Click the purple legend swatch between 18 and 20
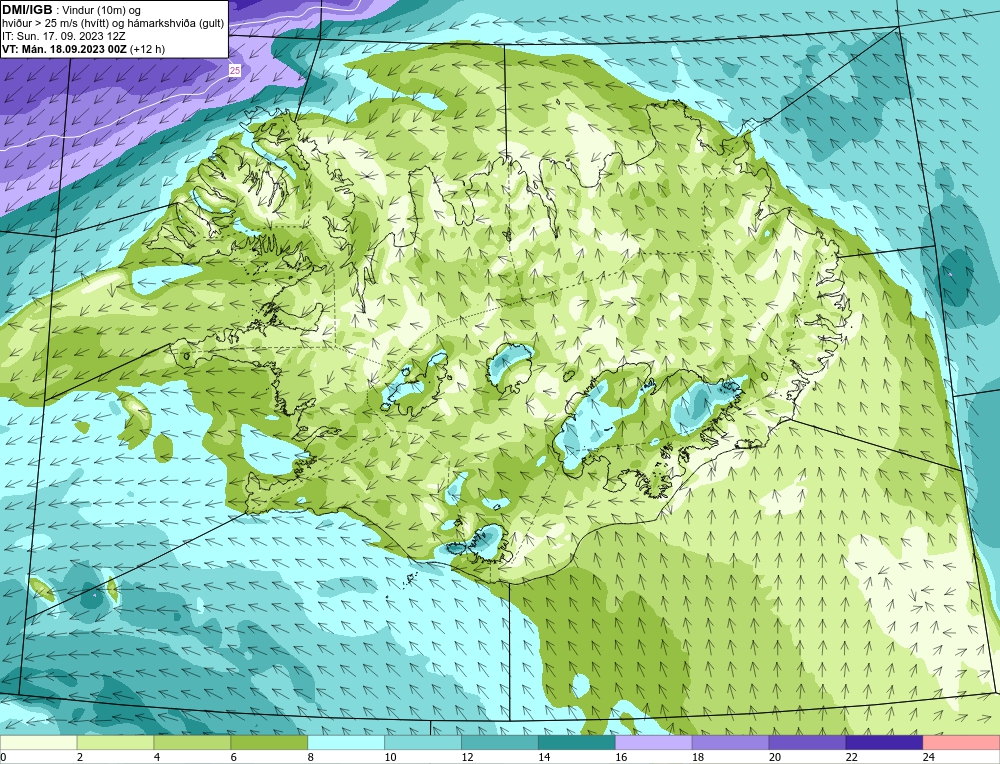Image resolution: width=1000 pixels, height=764 pixels. pyautogui.click(x=730, y=742)
